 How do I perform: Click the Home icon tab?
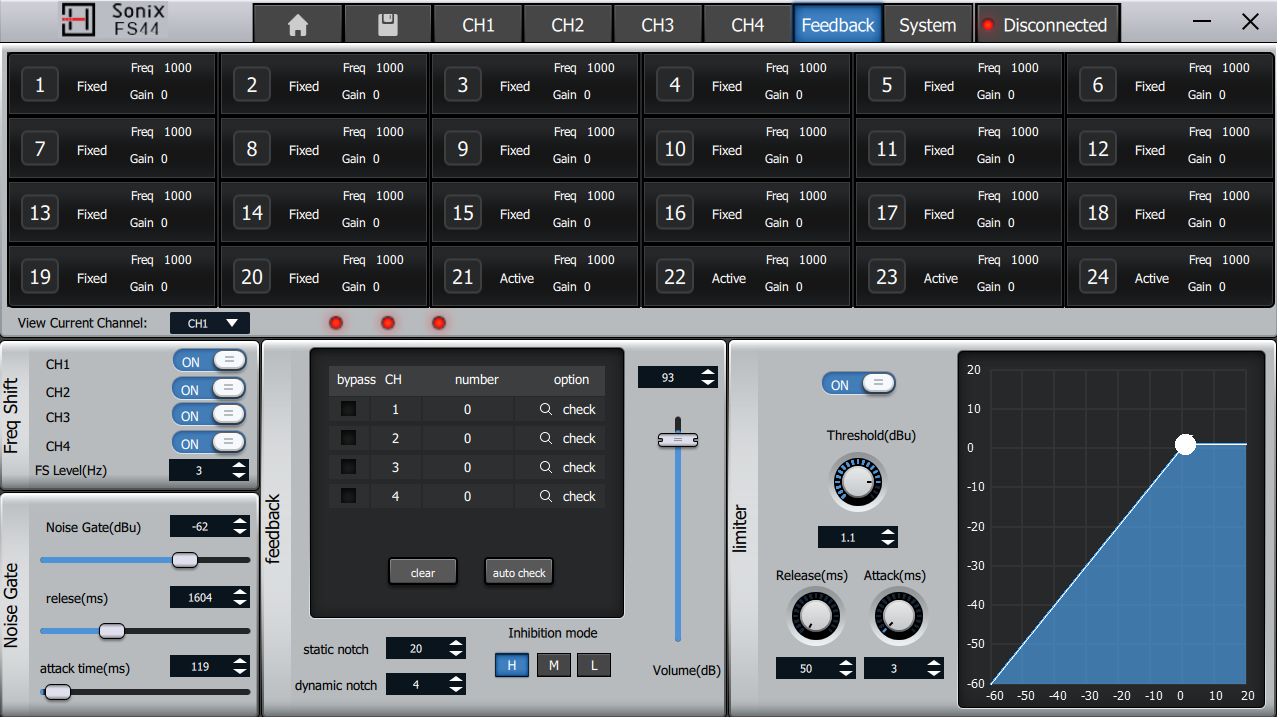tap(297, 25)
